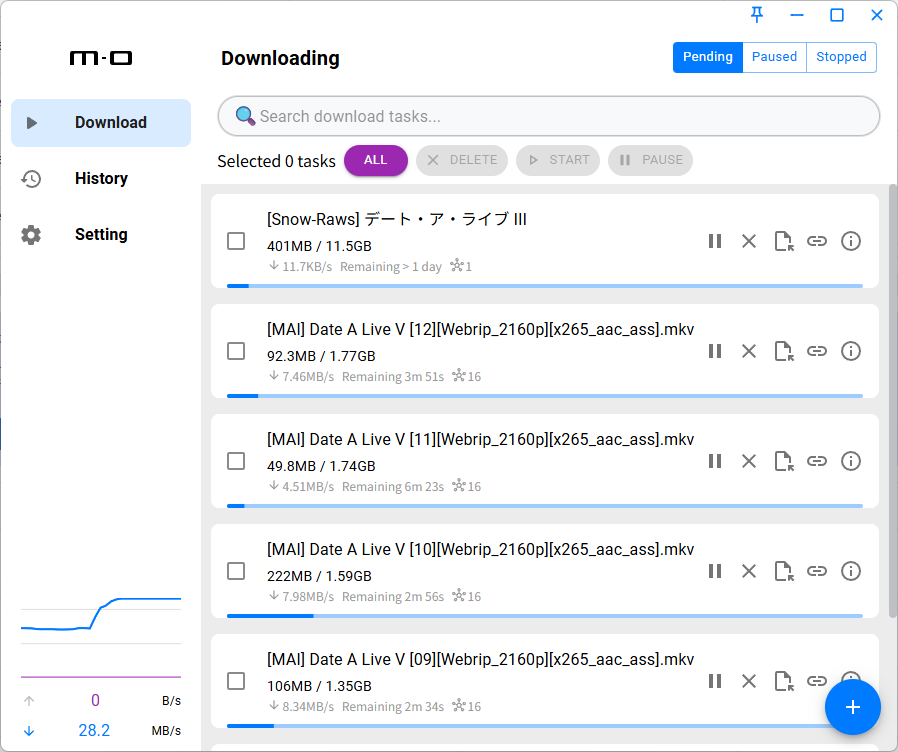Remove the Date A Live V [12] task
The image size is (898, 752).
[x=749, y=351]
